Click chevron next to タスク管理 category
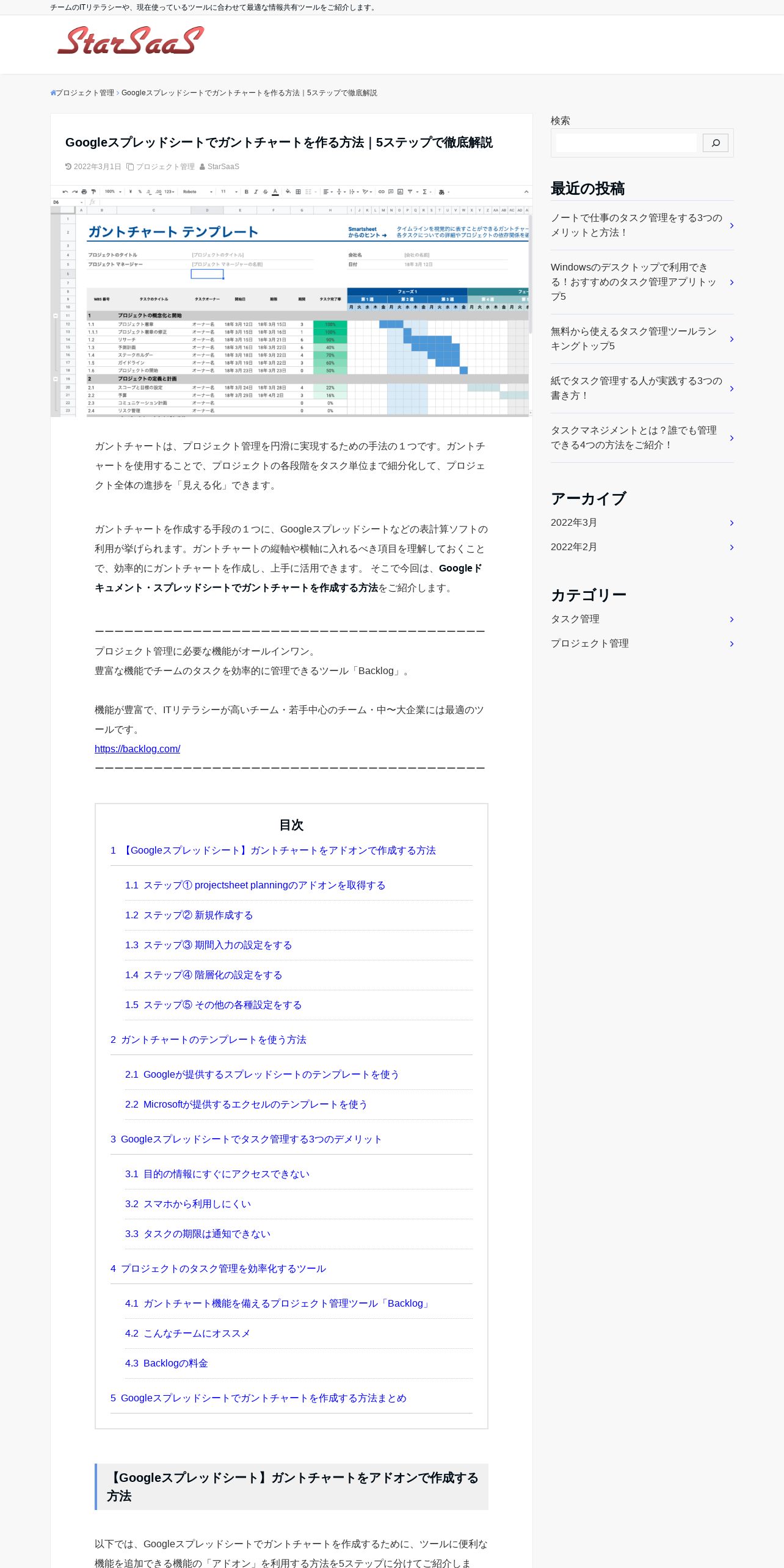 coord(731,619)
